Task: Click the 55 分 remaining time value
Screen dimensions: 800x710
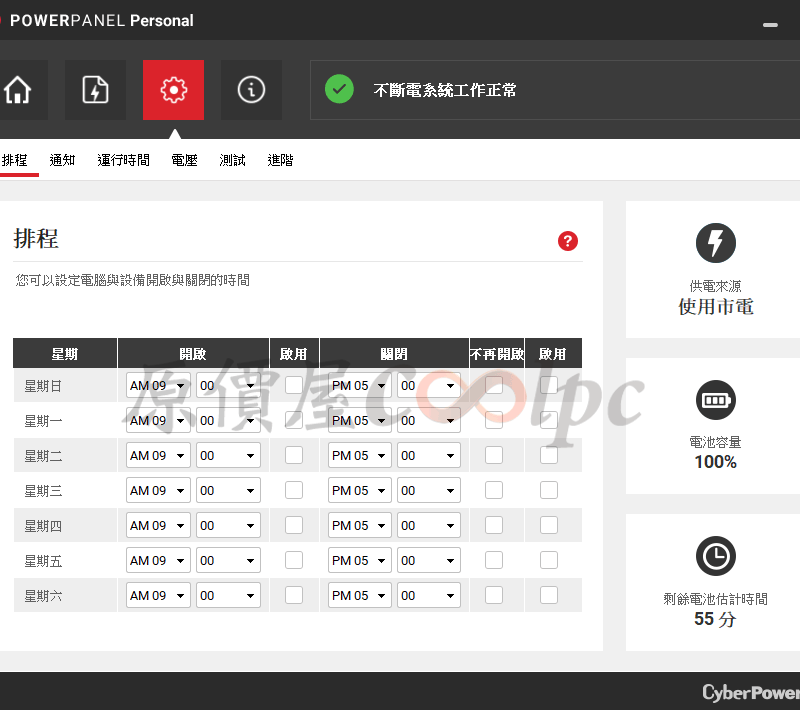Action: [716, 619]
